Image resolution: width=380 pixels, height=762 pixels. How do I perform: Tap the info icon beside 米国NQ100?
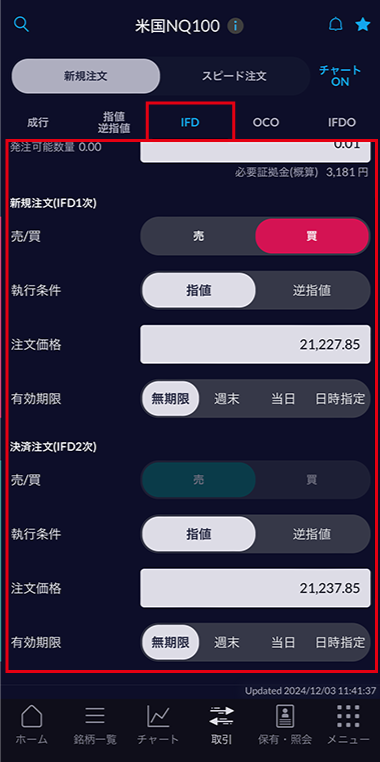pyautogui.click(x=236, y=26)
